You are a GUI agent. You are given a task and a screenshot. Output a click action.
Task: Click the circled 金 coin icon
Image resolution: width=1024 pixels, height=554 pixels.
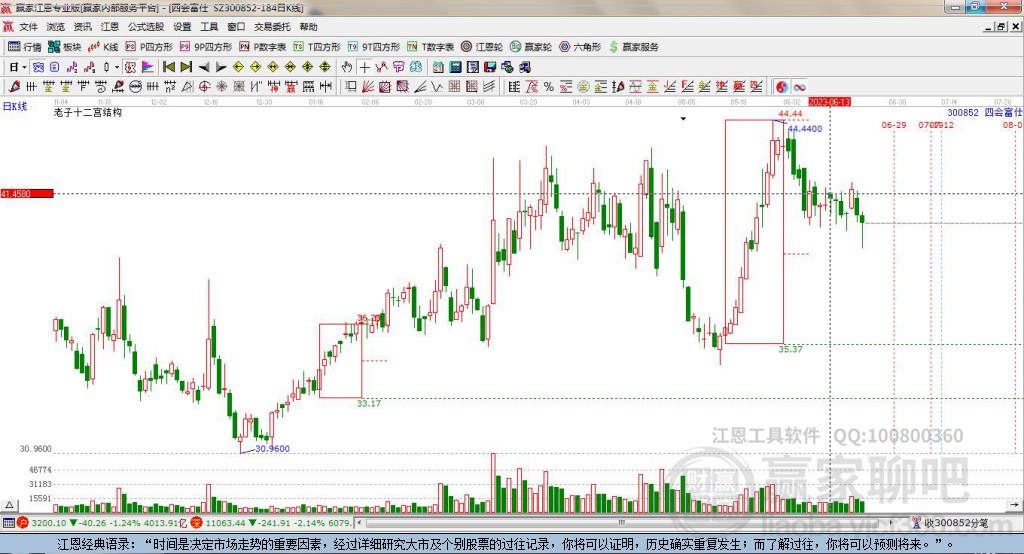(x=583, y=87)
